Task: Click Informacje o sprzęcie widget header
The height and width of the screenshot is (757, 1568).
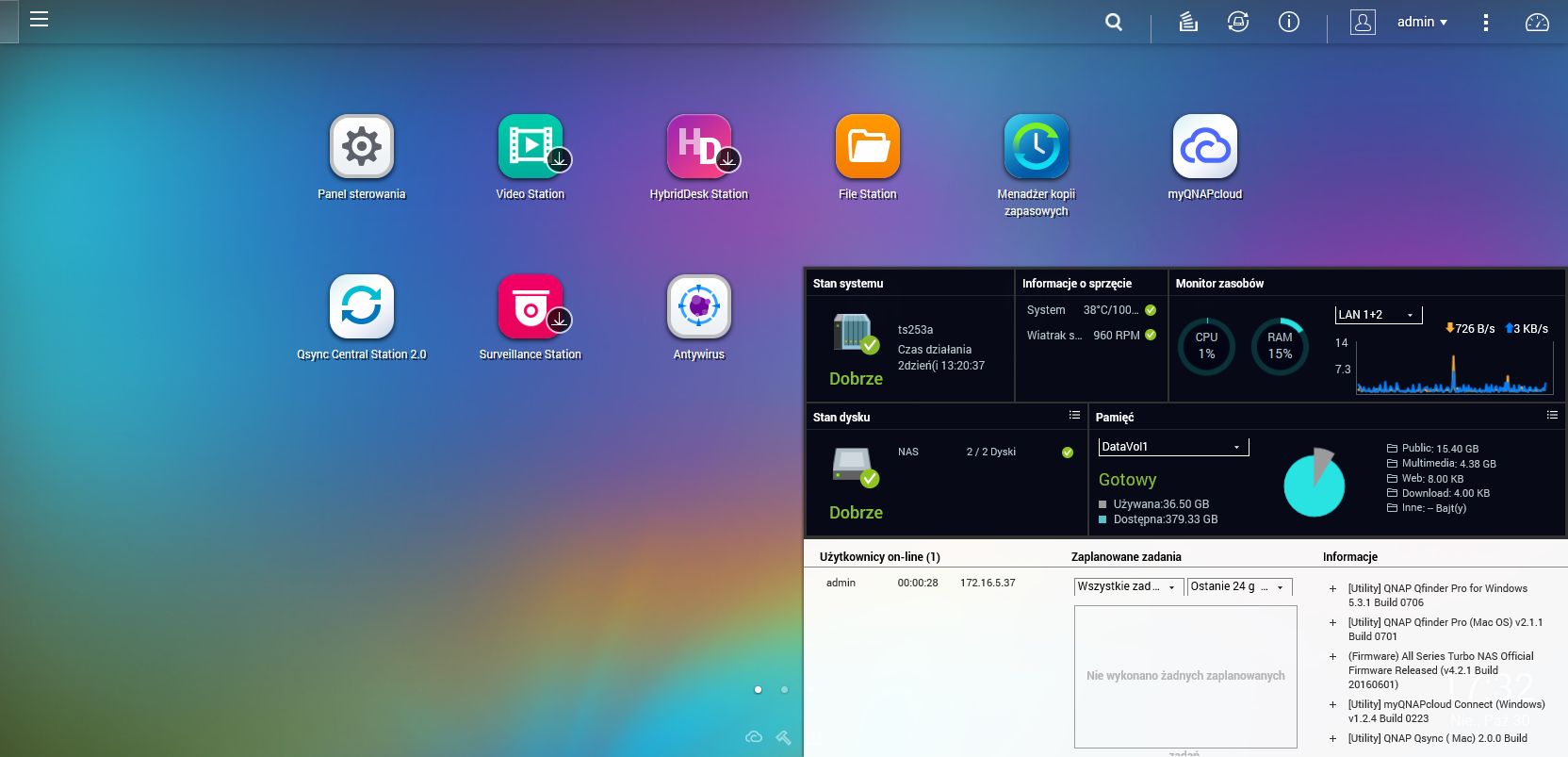Action: click(1077, 284)
